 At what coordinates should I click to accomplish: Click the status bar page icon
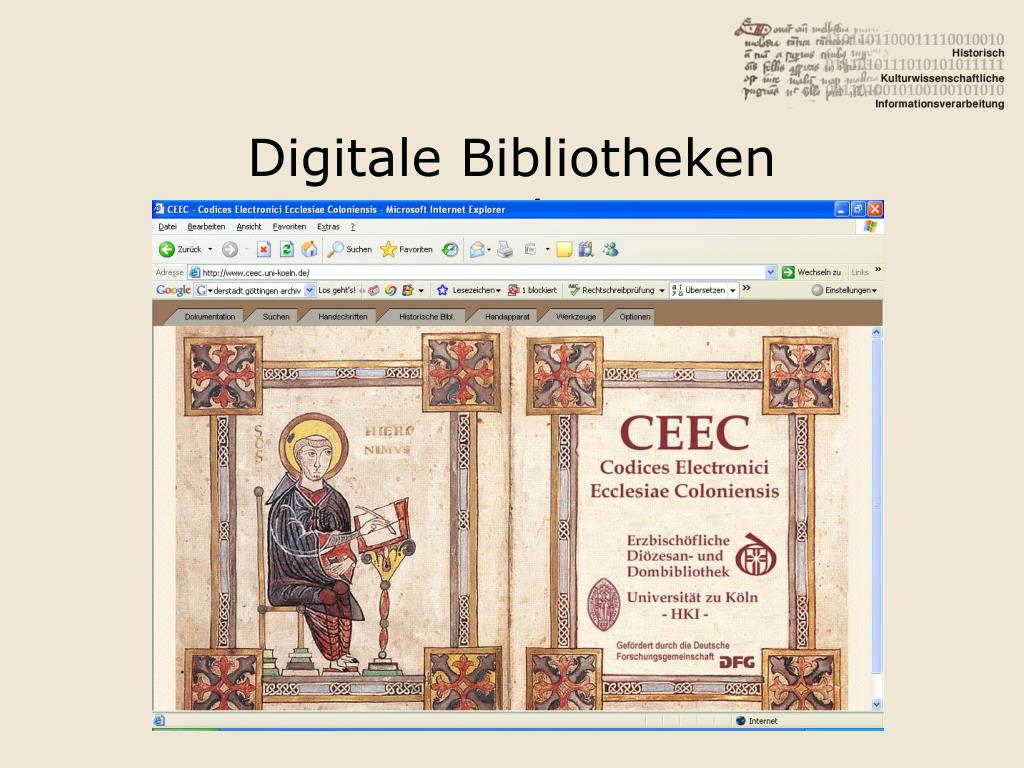pos(159,720)
